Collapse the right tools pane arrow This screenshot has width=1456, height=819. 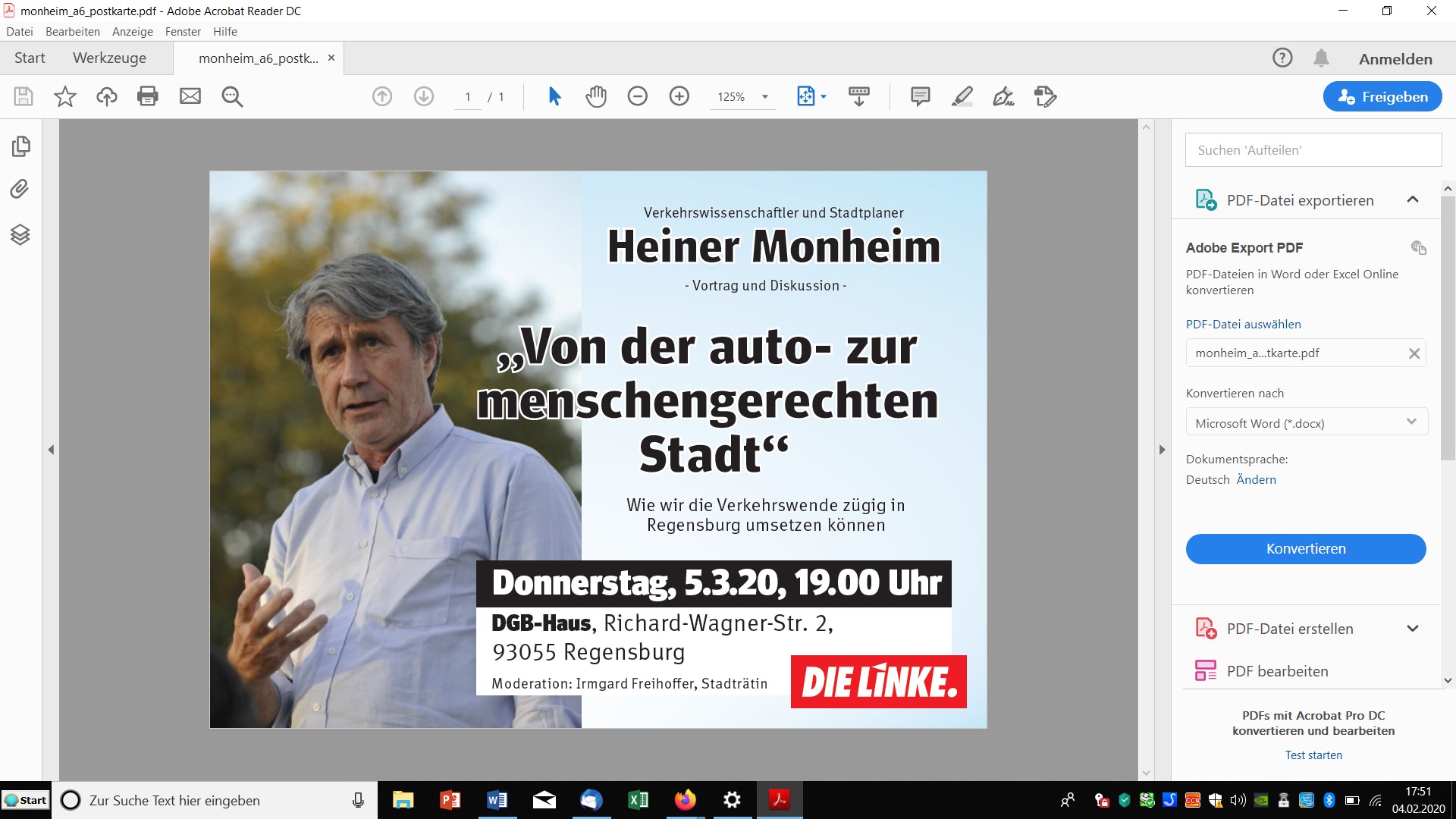click(1162, 450)
